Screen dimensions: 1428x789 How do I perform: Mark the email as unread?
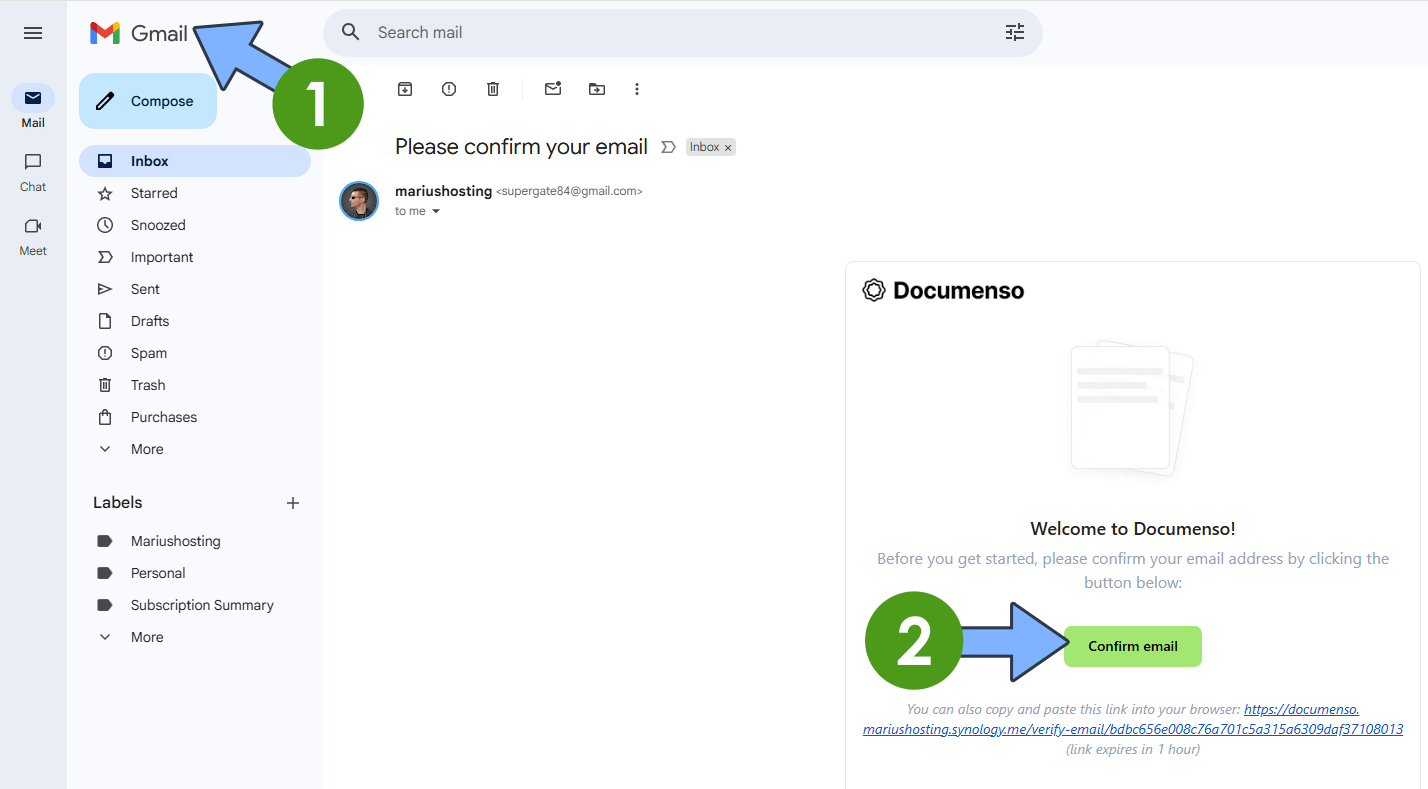pos(553,89)
